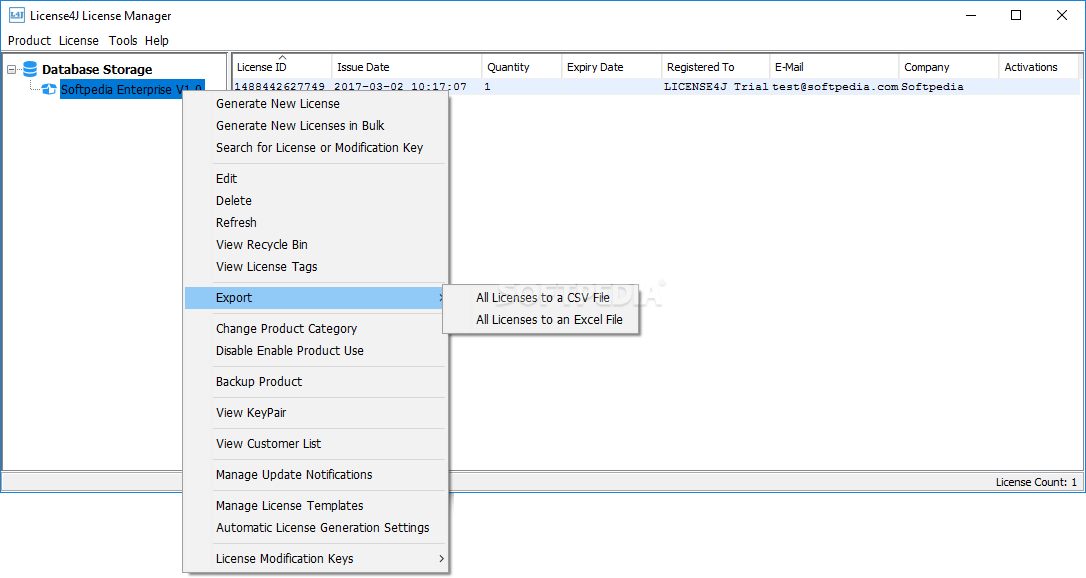The image size is (1086, 578).
Task: Click License Count: 1 in status bar
Action: [x=1036, y=482]
